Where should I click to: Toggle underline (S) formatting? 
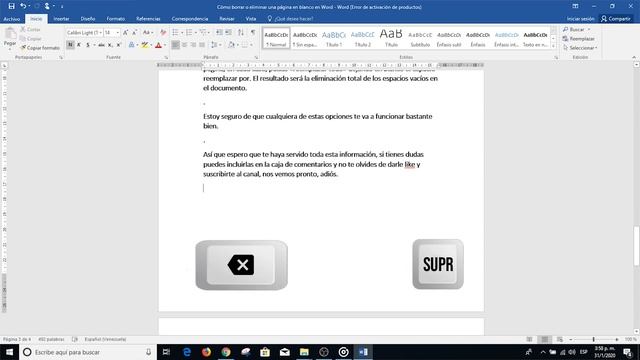tap(87, 45)
